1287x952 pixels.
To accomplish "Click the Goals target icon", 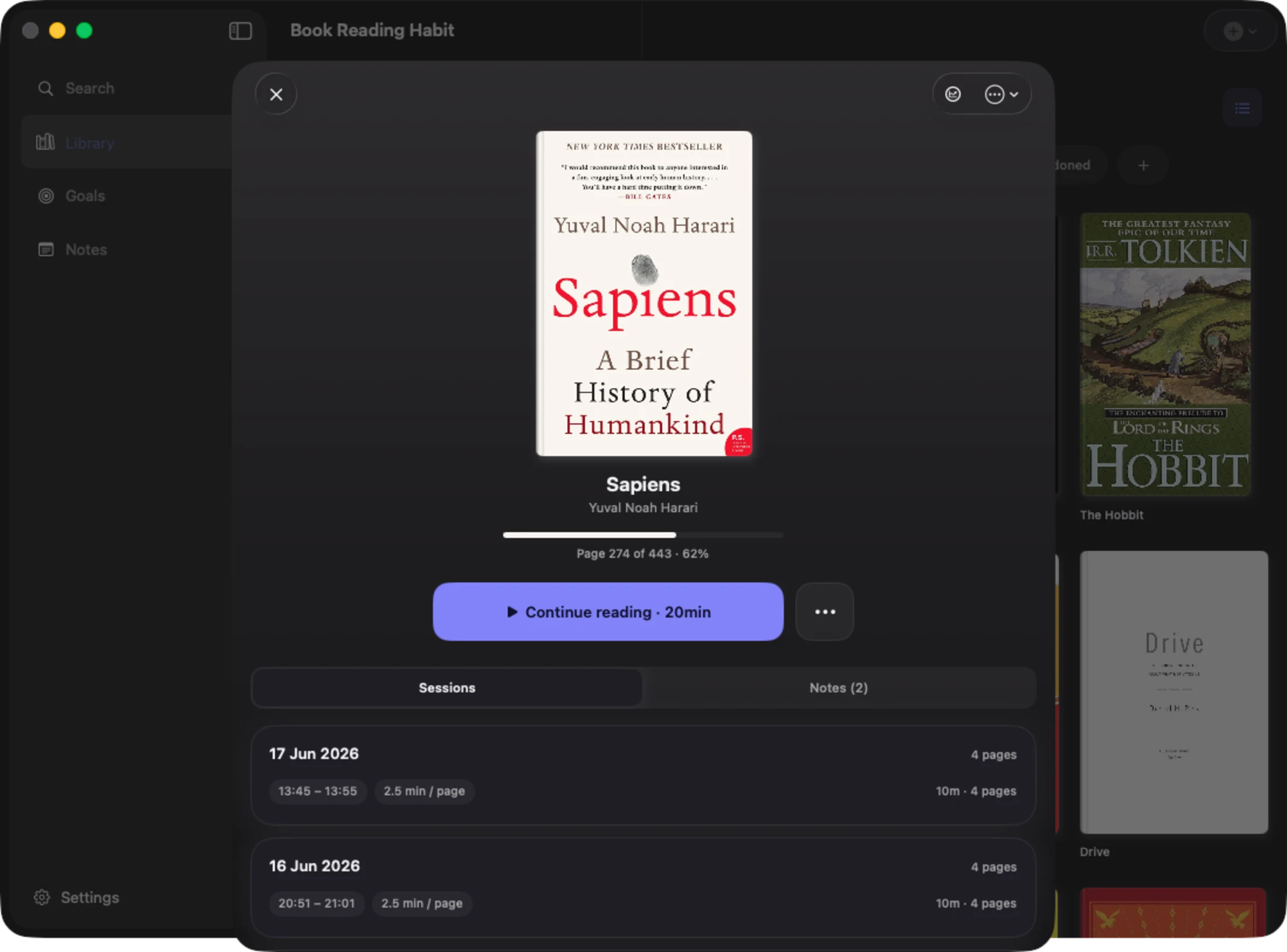I will (46, 196).
